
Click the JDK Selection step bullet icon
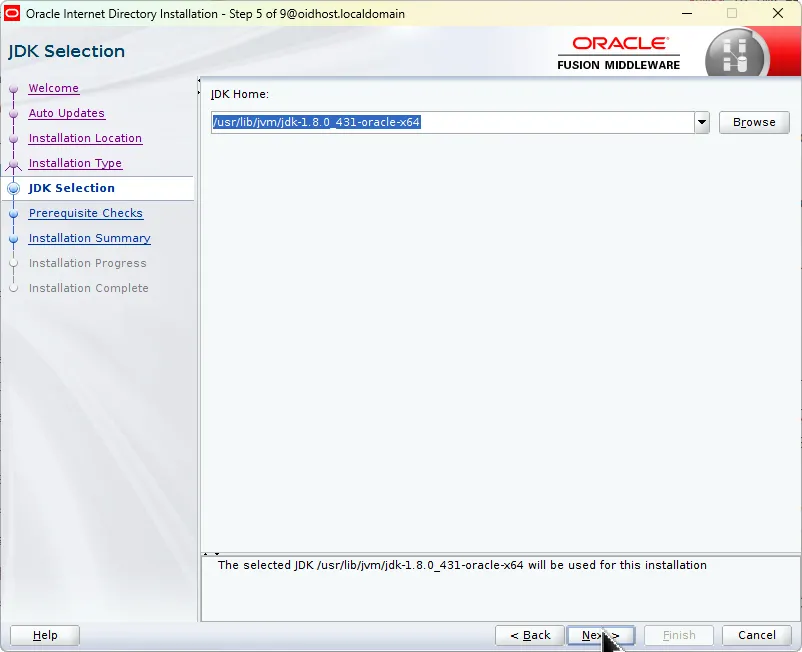14,189
